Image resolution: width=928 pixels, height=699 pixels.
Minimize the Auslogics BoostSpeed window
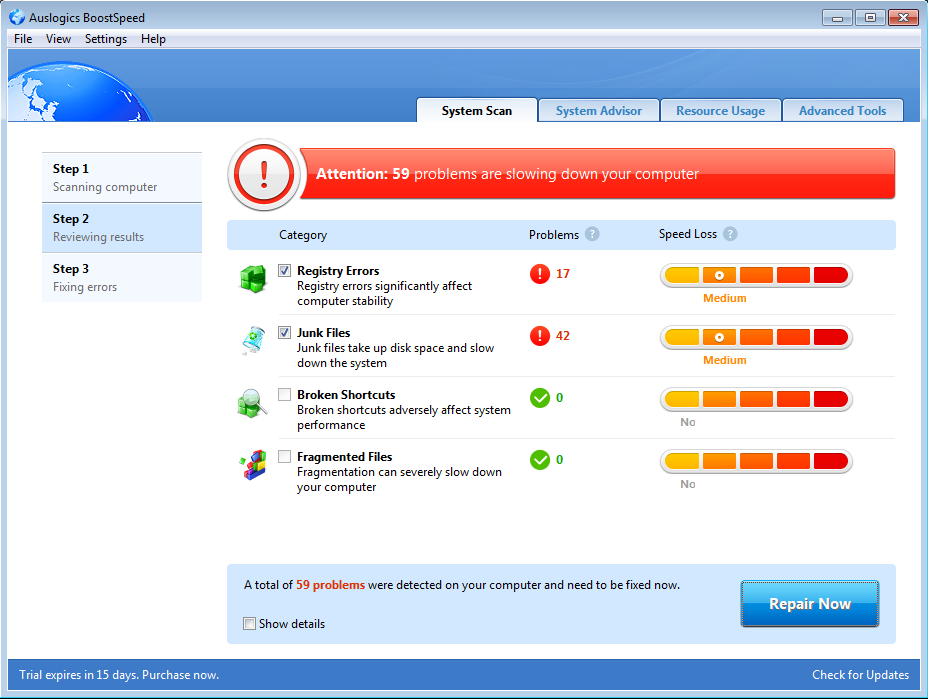pyautogui.click(x=837, y=18)
